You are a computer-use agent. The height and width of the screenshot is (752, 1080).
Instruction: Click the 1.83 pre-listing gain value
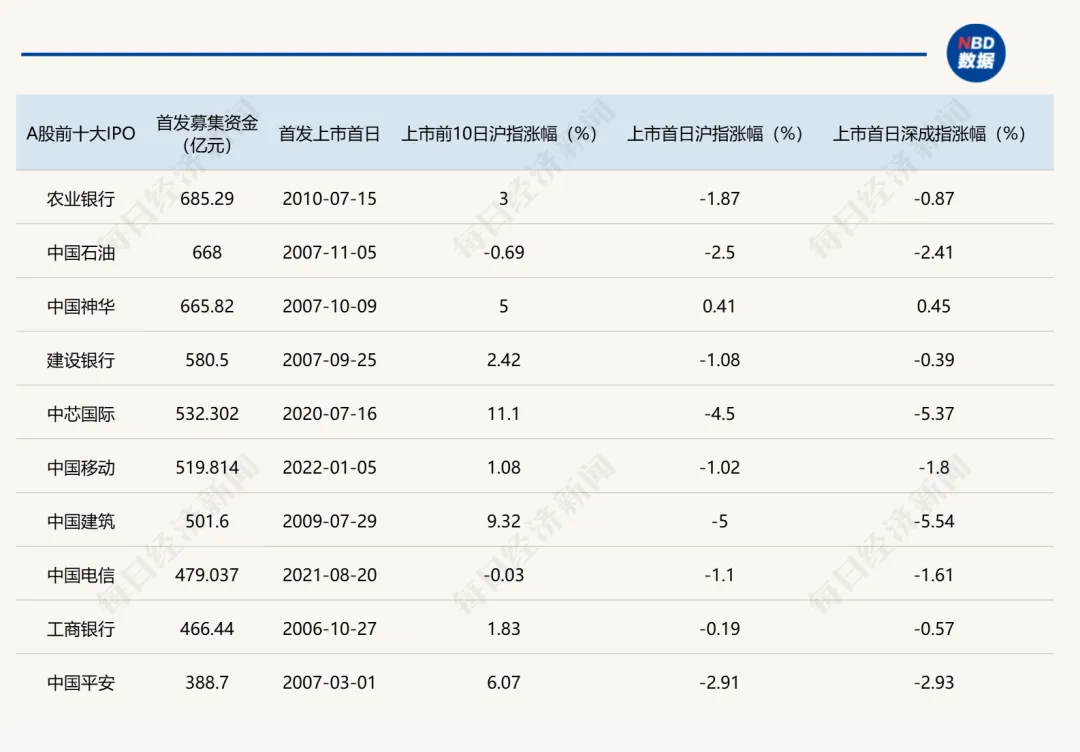click(503, 629)
